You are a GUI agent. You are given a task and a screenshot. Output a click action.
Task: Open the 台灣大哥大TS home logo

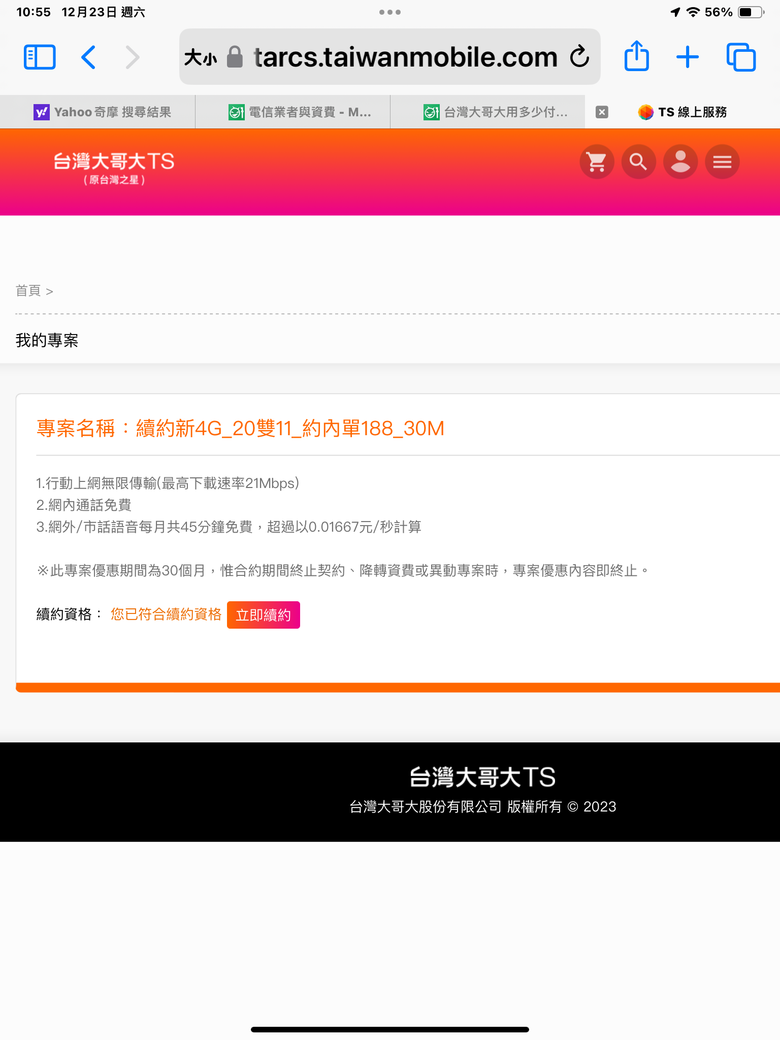click(x=114, y=168)
